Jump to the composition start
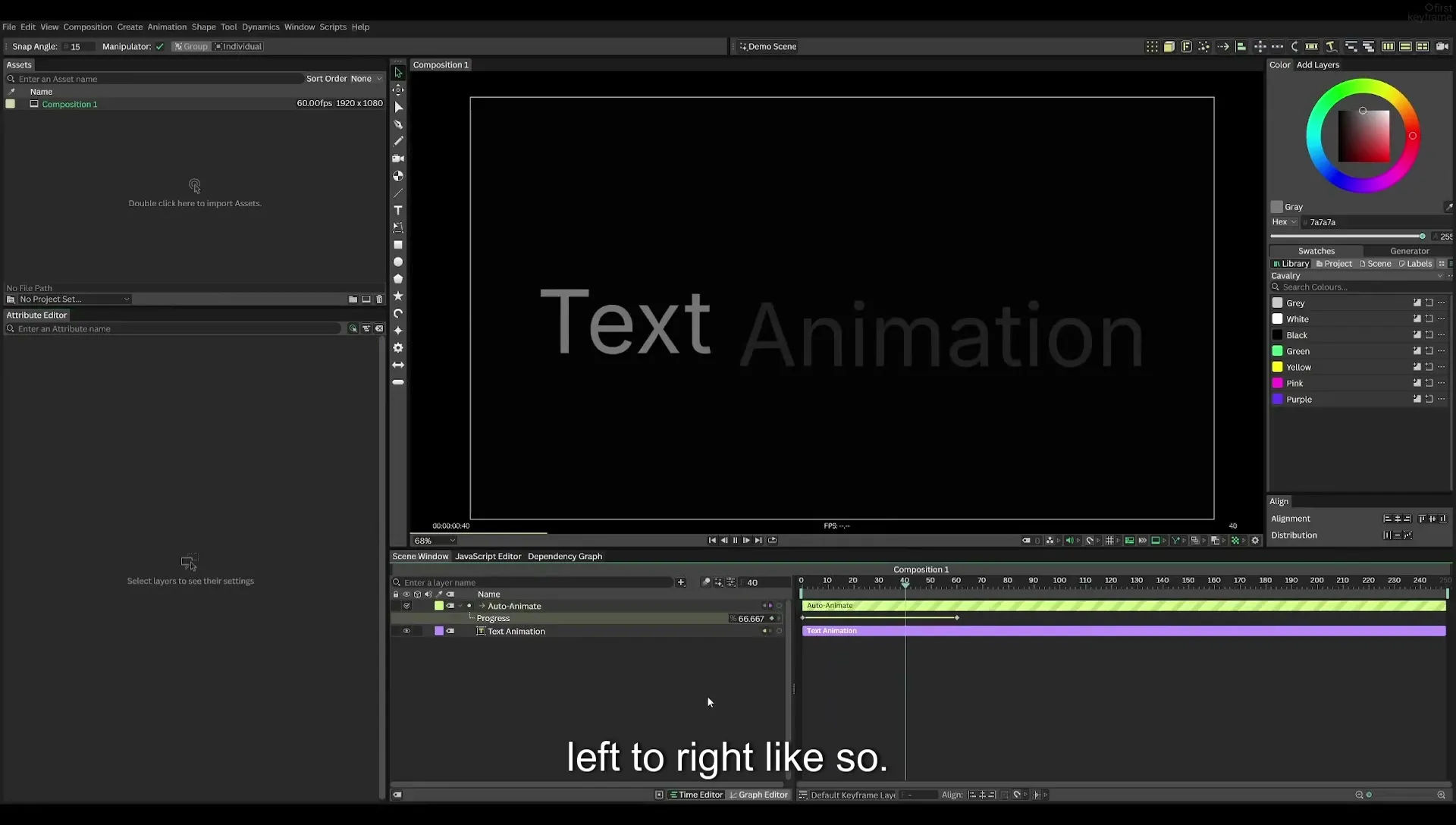This screenshot has height=825, width=1456. pyautogui.click(x=712, y=541)
